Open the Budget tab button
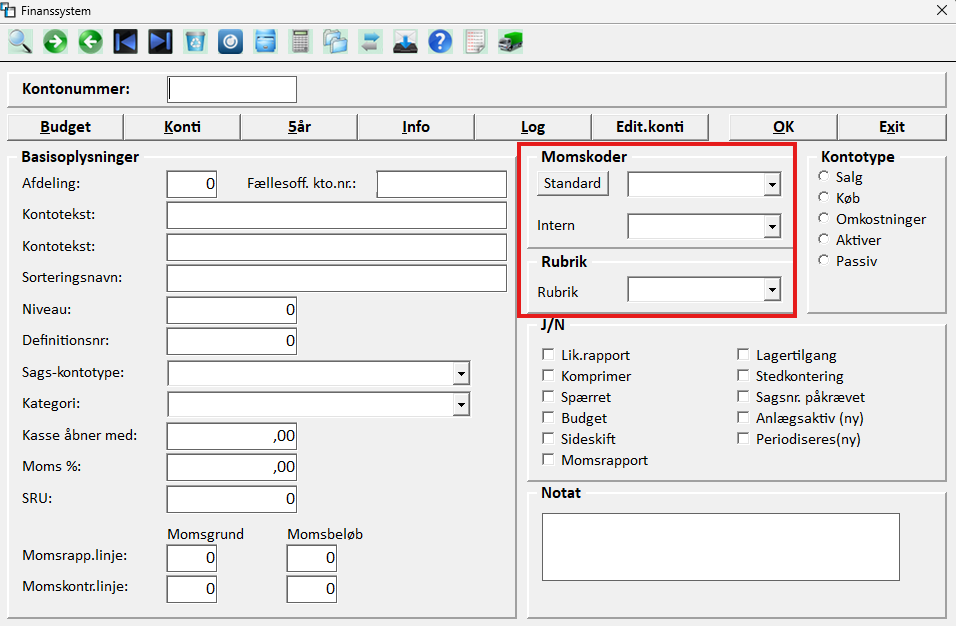 click(x=65, y=127)
